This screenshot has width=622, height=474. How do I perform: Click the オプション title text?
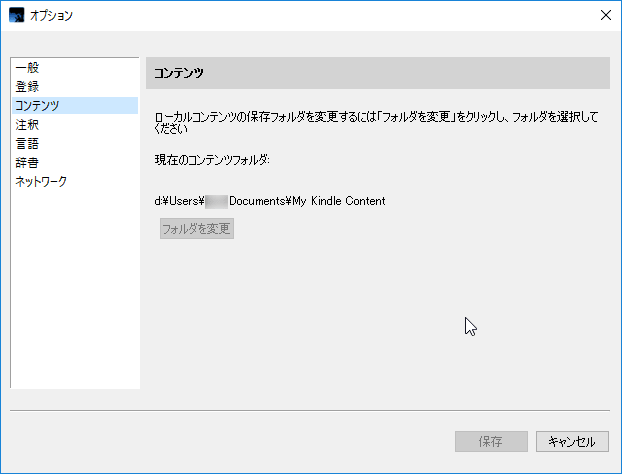click(x=52, y=15)
